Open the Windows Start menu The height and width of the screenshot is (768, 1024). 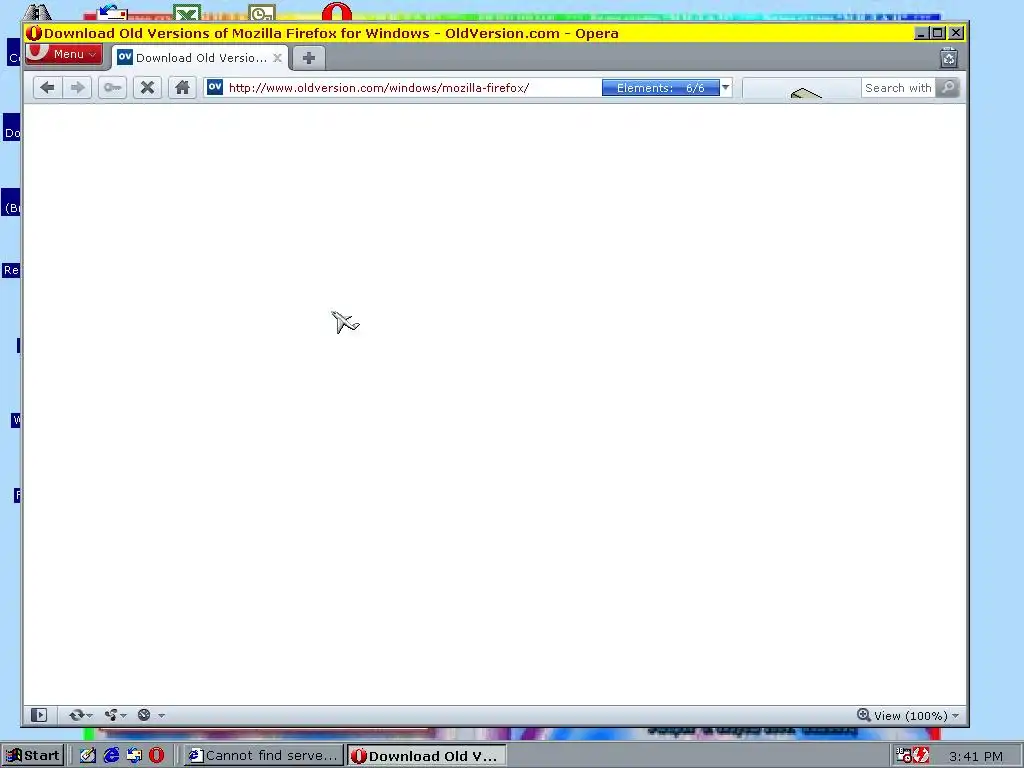point(33,756)
